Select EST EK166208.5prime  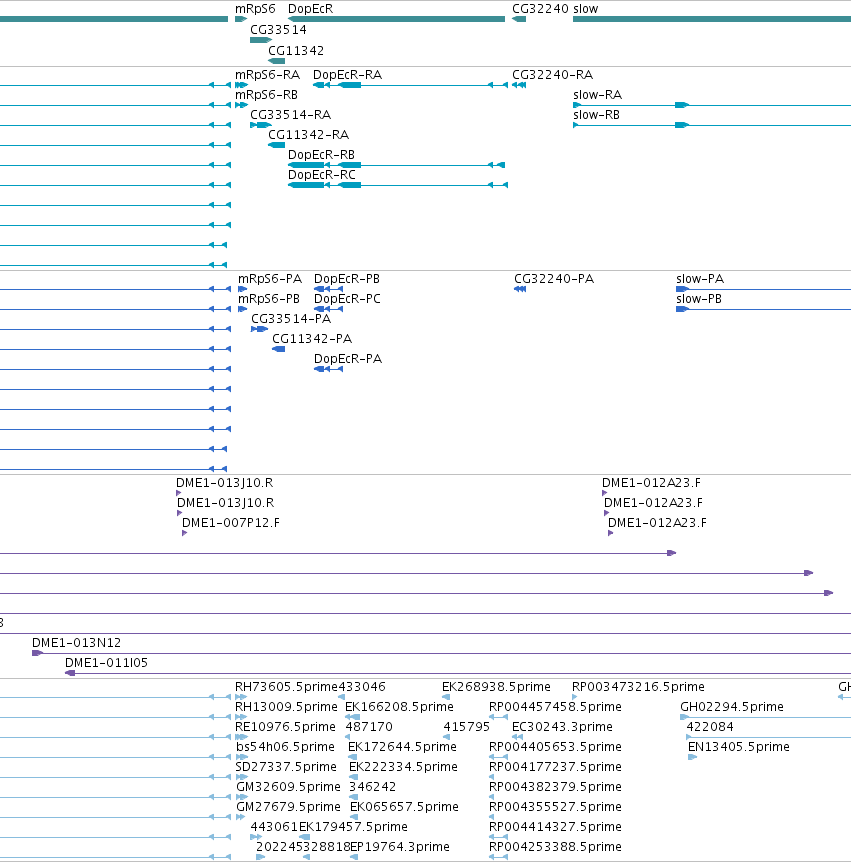pyautogui.click(x=399, y=706)
